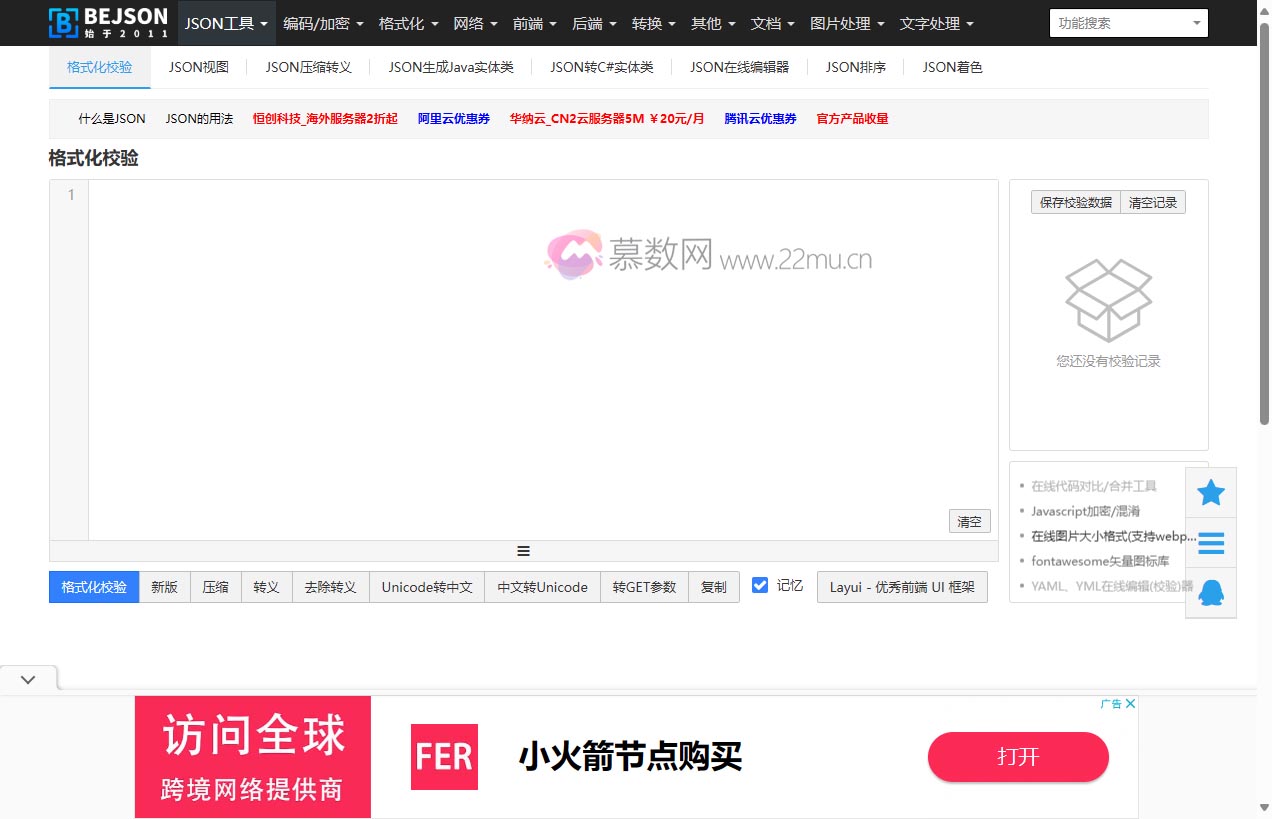This screenshot has width=1272, height=819.
Task: Click the empty box records icon
Action: coord(1108,300)
